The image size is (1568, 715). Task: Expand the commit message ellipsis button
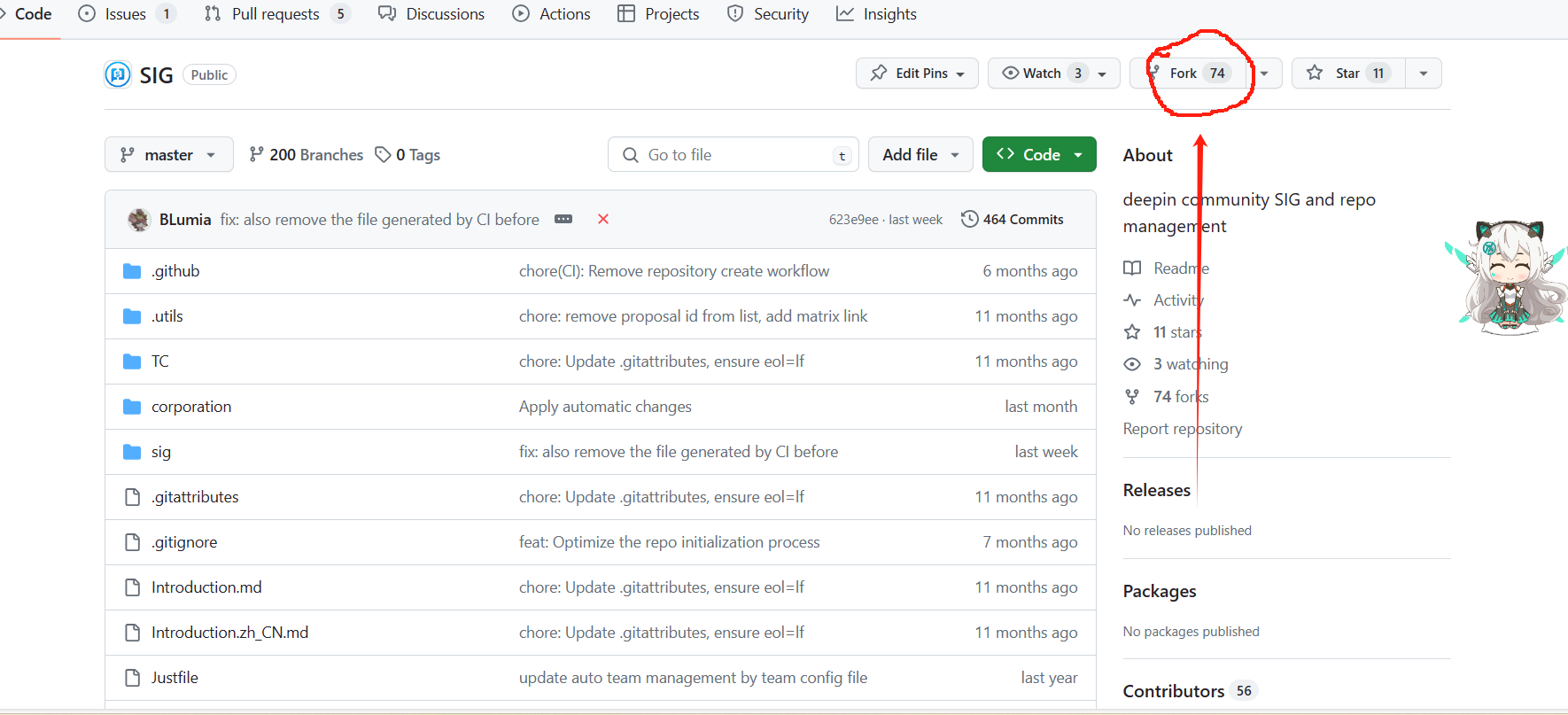click(563, 219)
